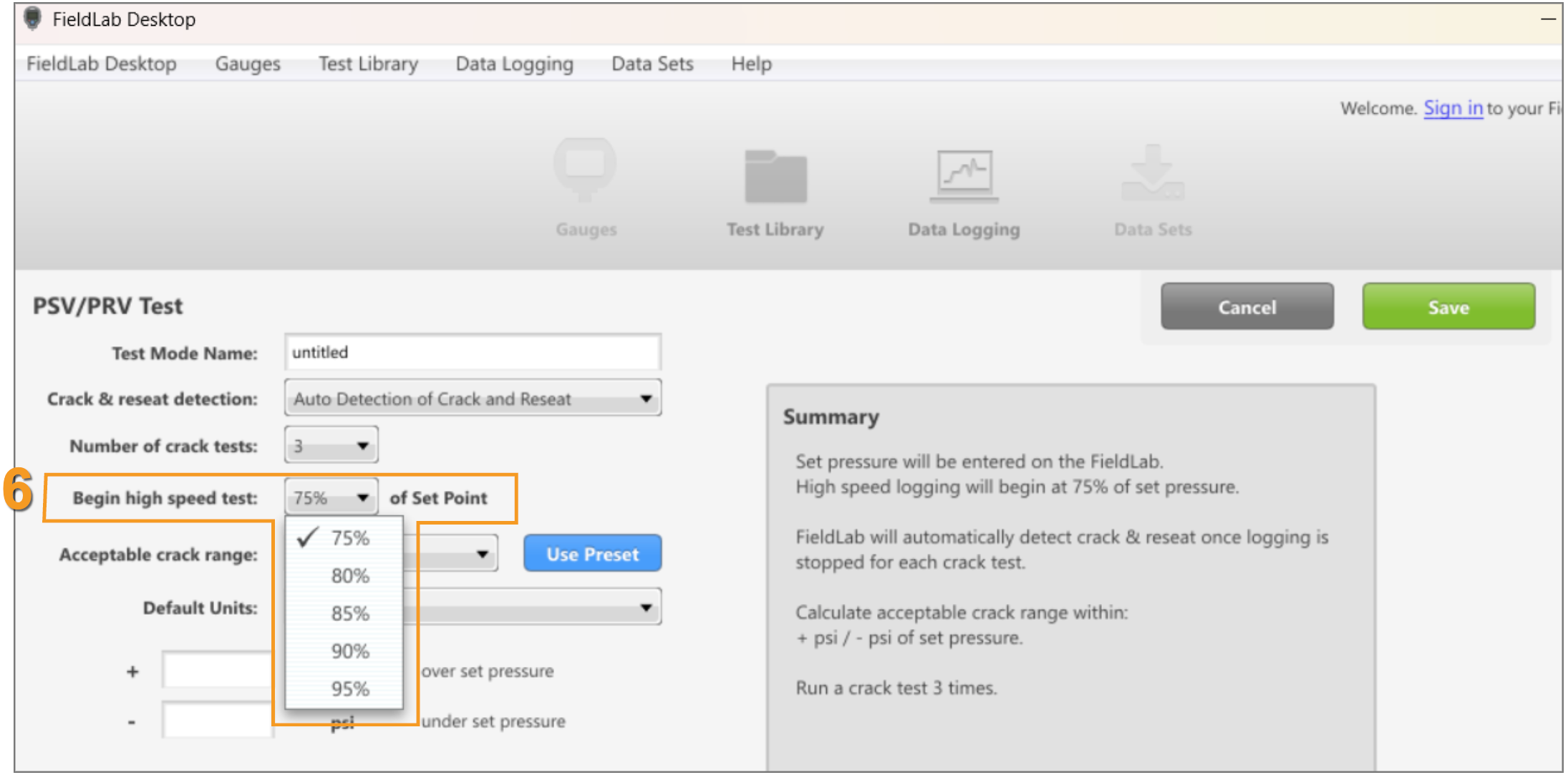This screenshot has width=1568, height=780.
Task: Open the Data Sets menu
Action: coord(652,64)
